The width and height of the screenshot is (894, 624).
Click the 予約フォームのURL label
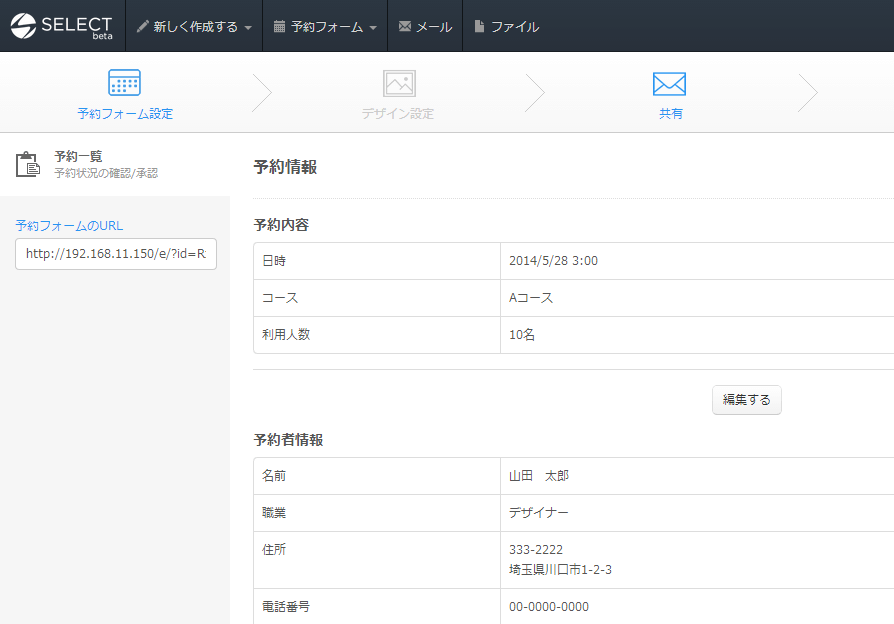click(x=69, y=226)
